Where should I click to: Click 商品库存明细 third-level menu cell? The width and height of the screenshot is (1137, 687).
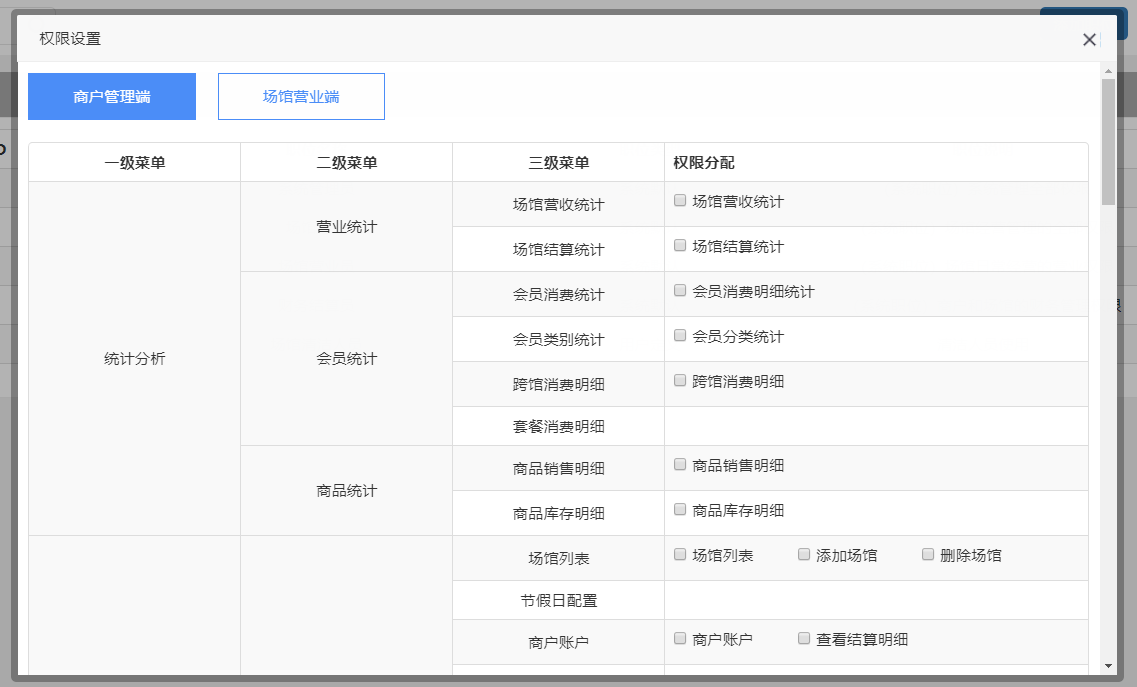(558, 514)
